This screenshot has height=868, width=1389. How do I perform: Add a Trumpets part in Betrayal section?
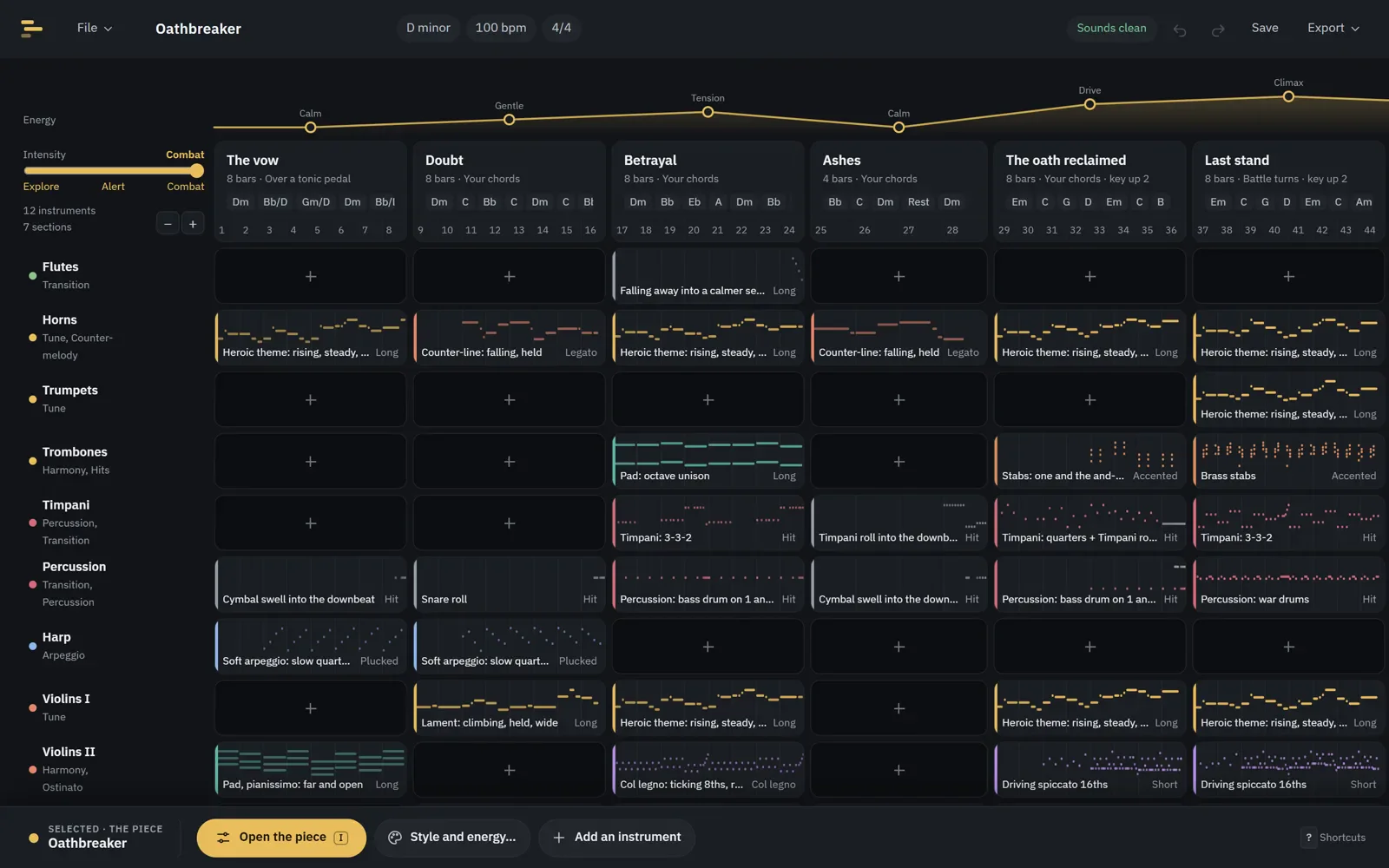(708, 399)
